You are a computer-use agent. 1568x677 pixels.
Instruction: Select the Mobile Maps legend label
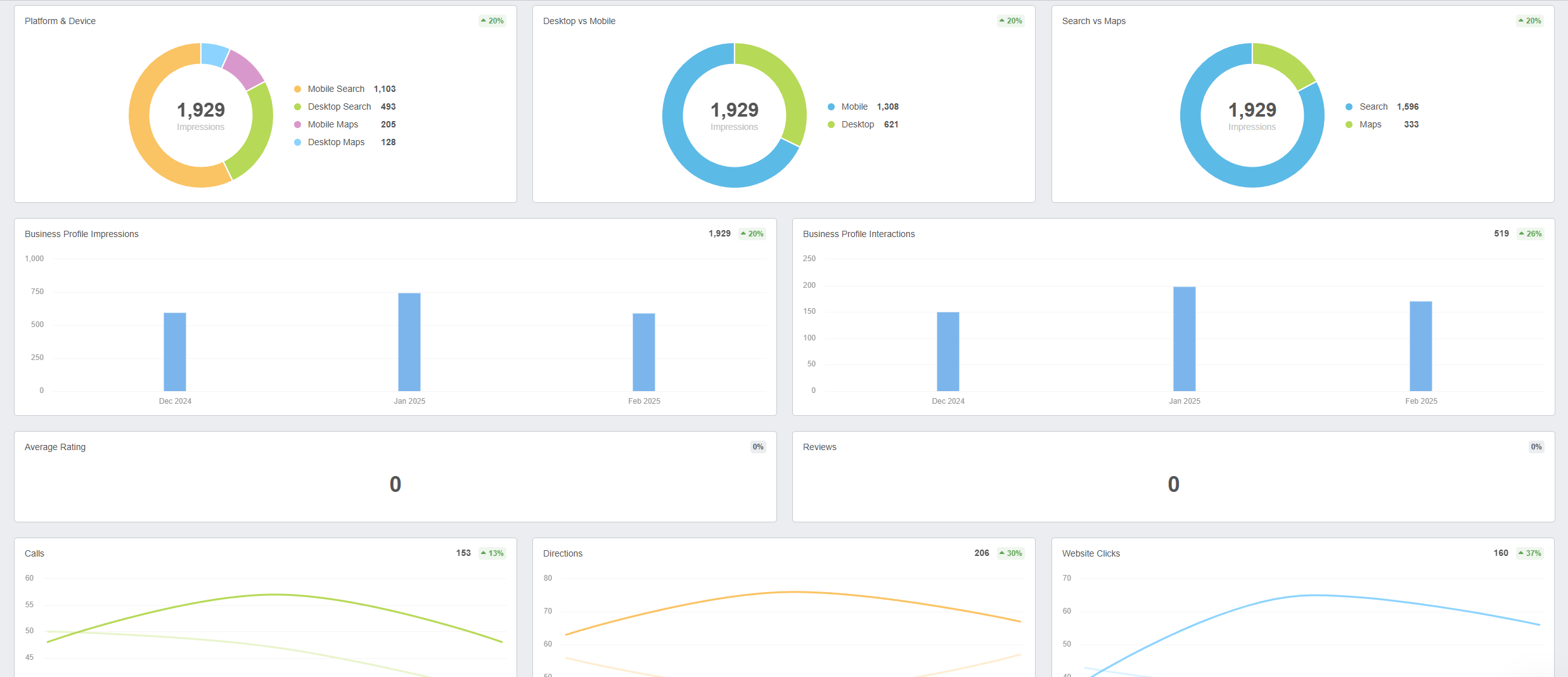click(x=333, y=125)
